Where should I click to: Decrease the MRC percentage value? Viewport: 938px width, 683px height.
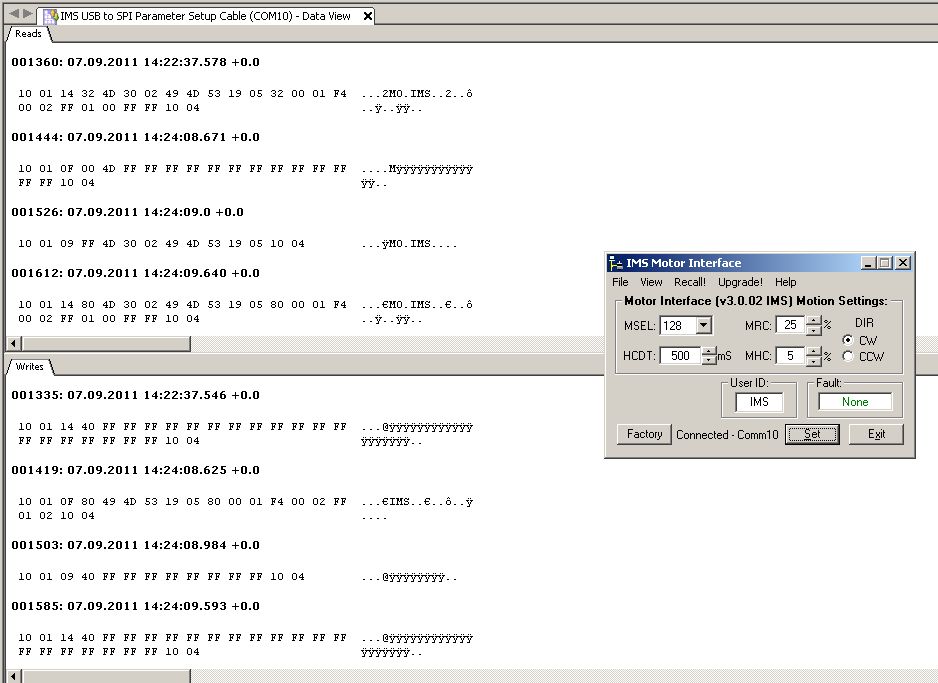pyautogui.click(x=814, y=330)
